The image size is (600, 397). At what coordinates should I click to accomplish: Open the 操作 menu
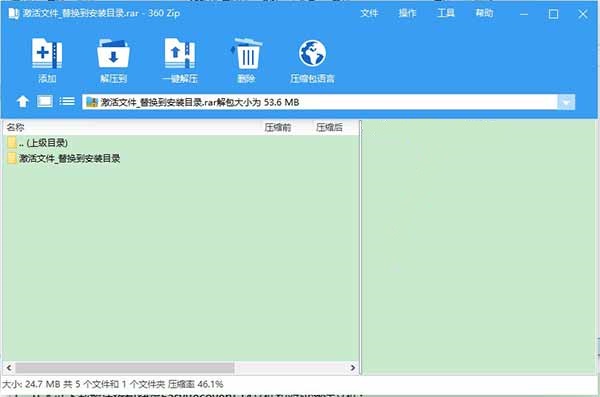(407, 13)
